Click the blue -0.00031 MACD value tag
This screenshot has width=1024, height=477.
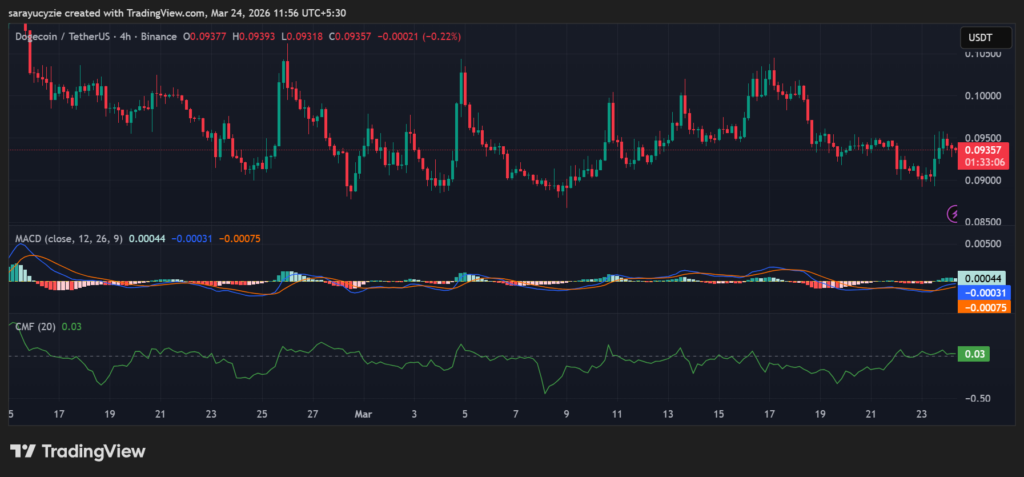pyautogui.click(x=982, y=292)
